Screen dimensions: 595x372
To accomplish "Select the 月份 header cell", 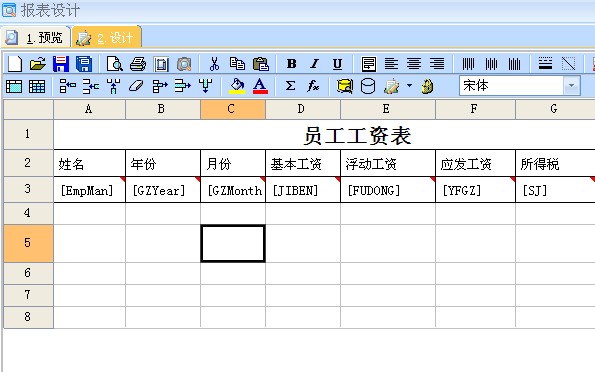I will click(x=233, y=163).
